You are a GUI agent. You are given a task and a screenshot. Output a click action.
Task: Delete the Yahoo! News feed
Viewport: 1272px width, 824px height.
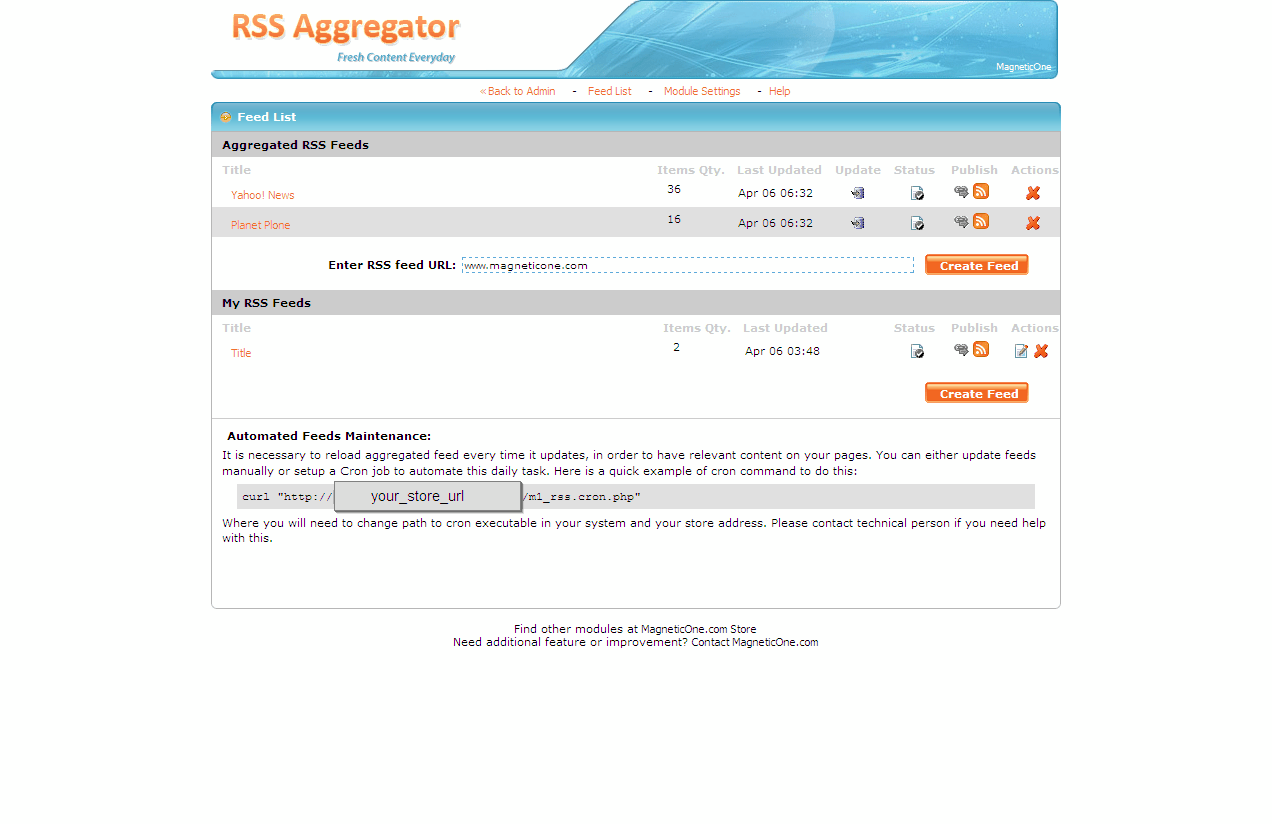click(x=1033, y=193)
